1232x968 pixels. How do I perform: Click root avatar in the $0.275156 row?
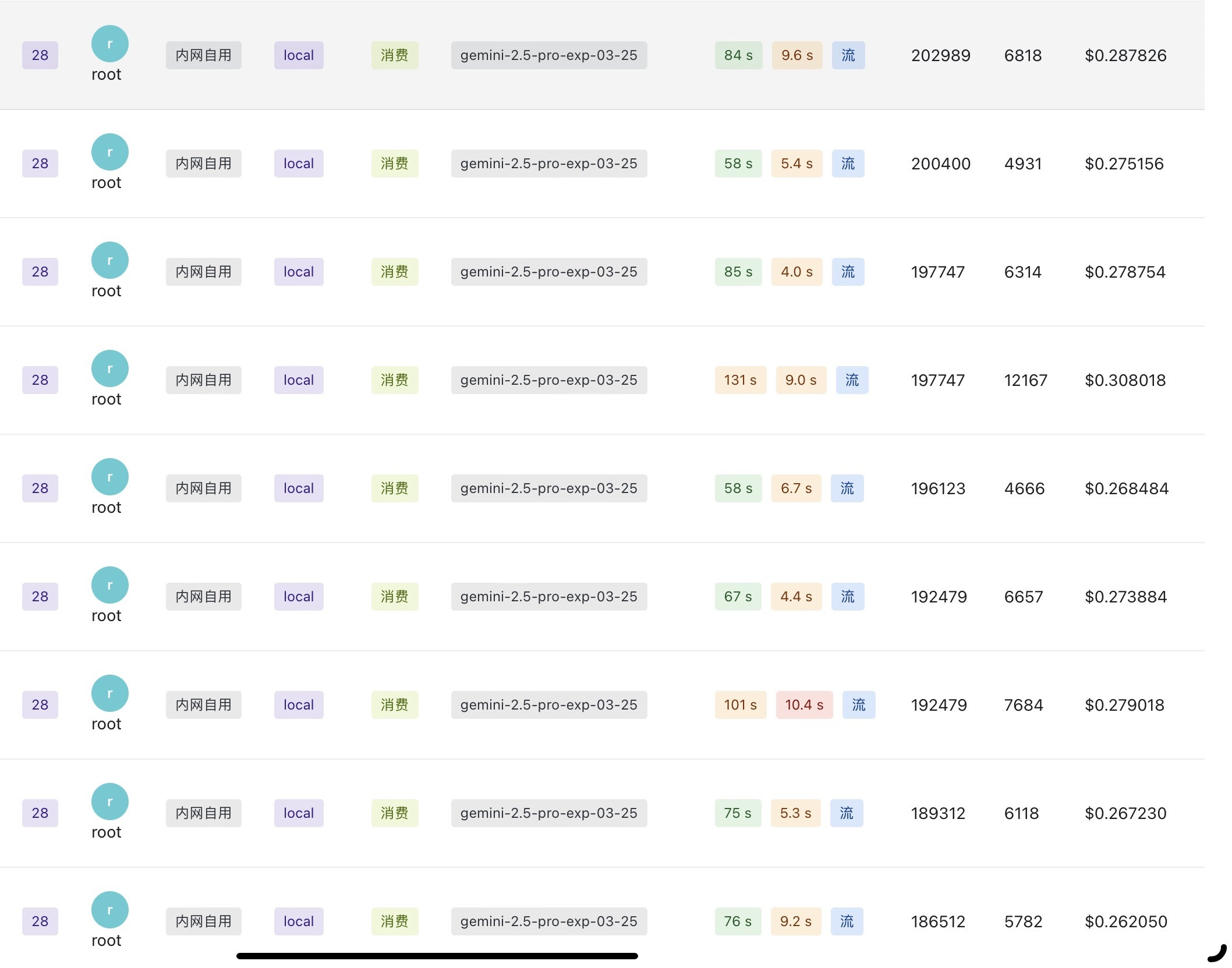click(x=109, y=152)
